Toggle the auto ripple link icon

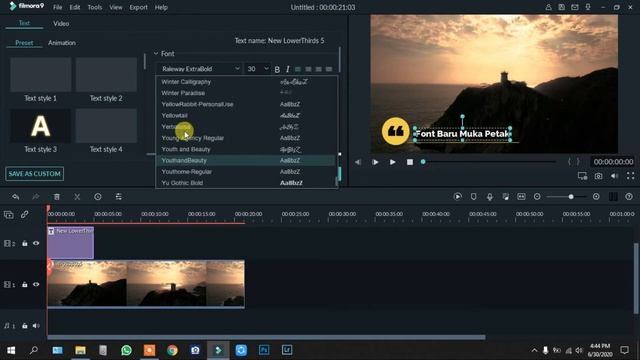coord(24,214)
